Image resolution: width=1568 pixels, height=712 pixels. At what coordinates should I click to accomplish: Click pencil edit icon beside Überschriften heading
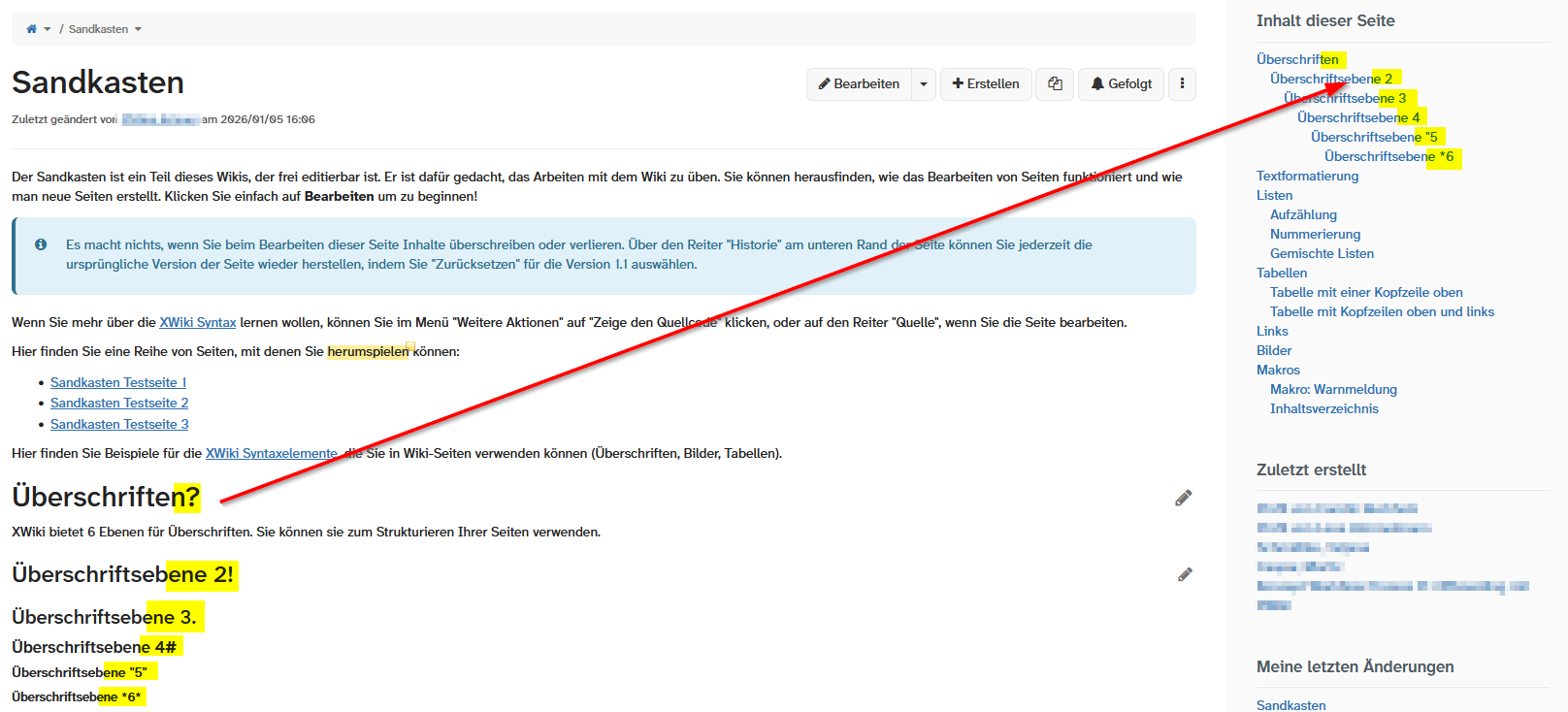(1183, 499)
